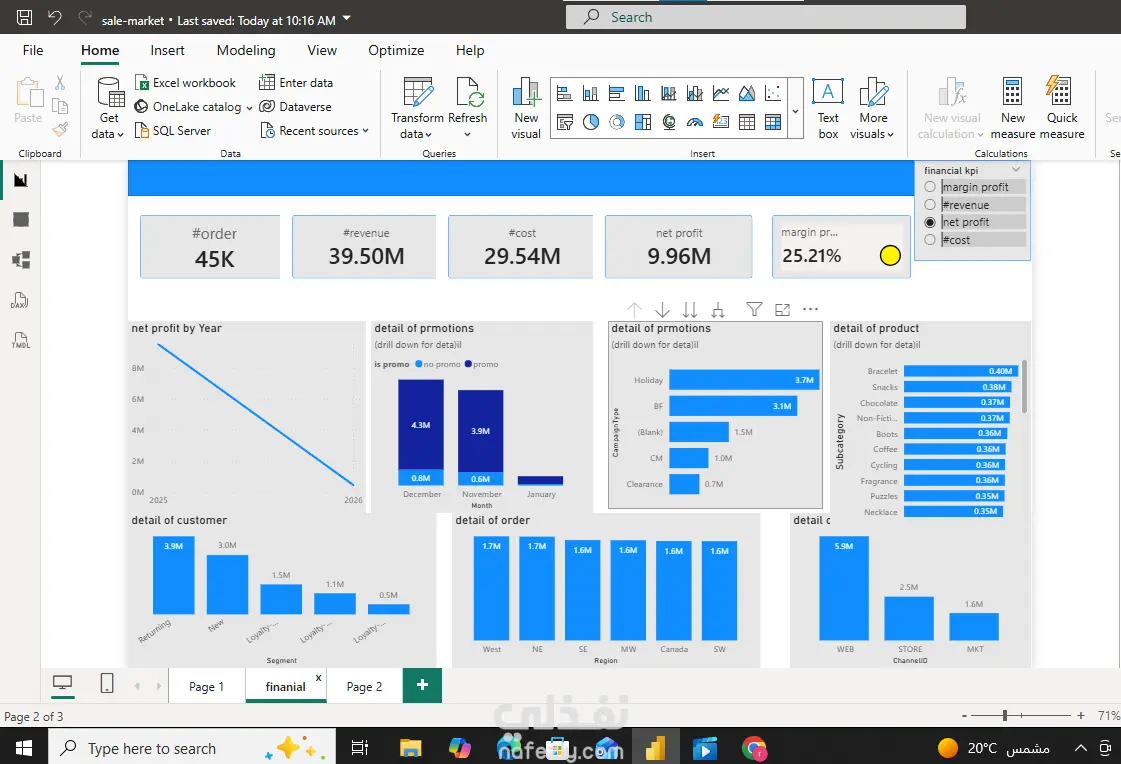Insert a clustered column chart visual
The height and width of the screenshot is (764, 1121).
[643, 93]
